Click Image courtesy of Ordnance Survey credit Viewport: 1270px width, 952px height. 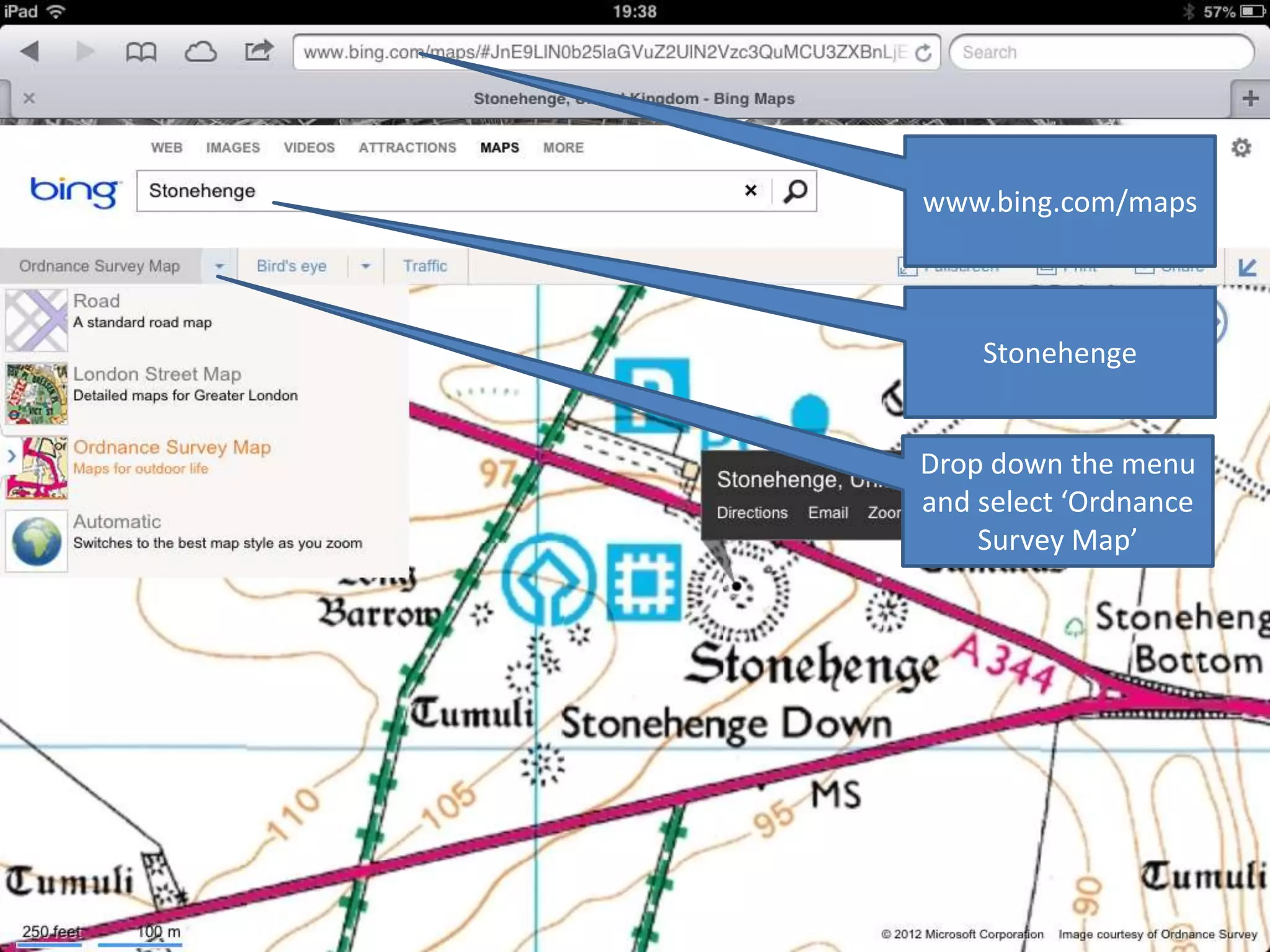(1158, 933)
